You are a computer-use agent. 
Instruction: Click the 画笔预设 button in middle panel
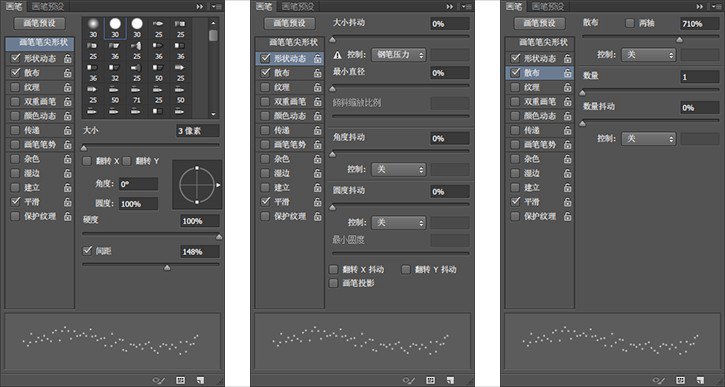(290, 23)
